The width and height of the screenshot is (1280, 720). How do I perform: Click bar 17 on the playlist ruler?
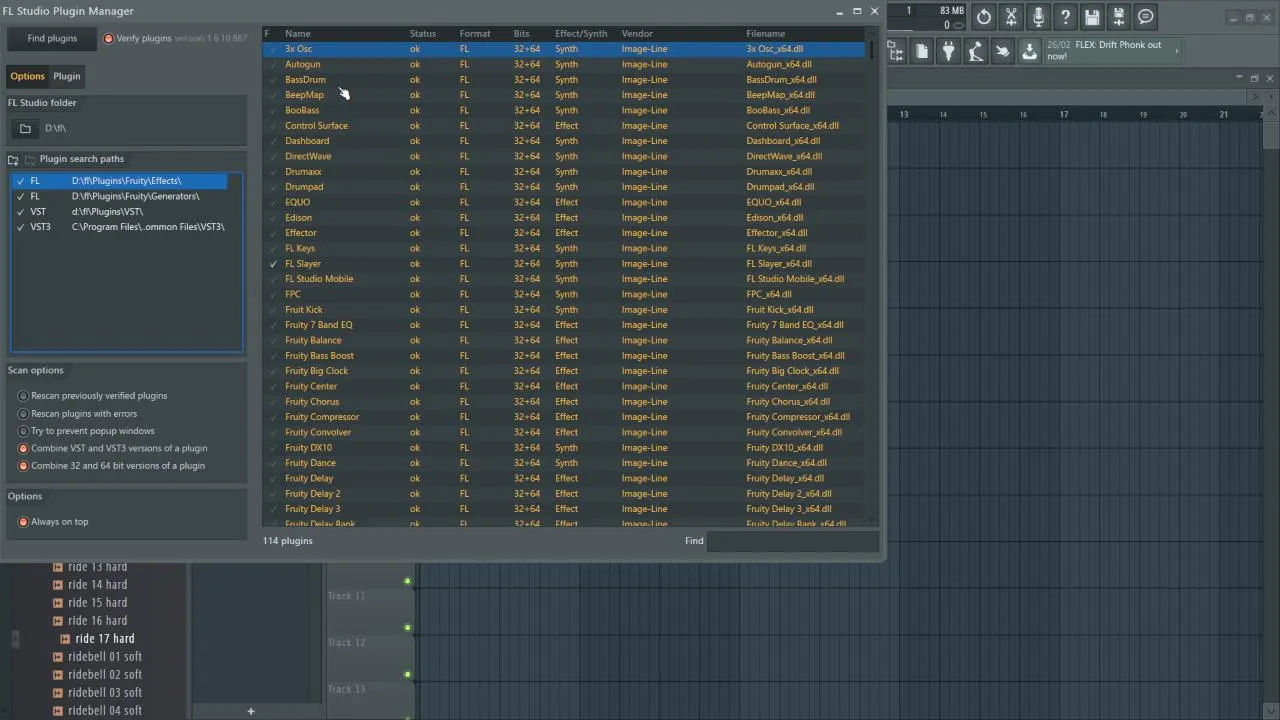pos(1063,115)
